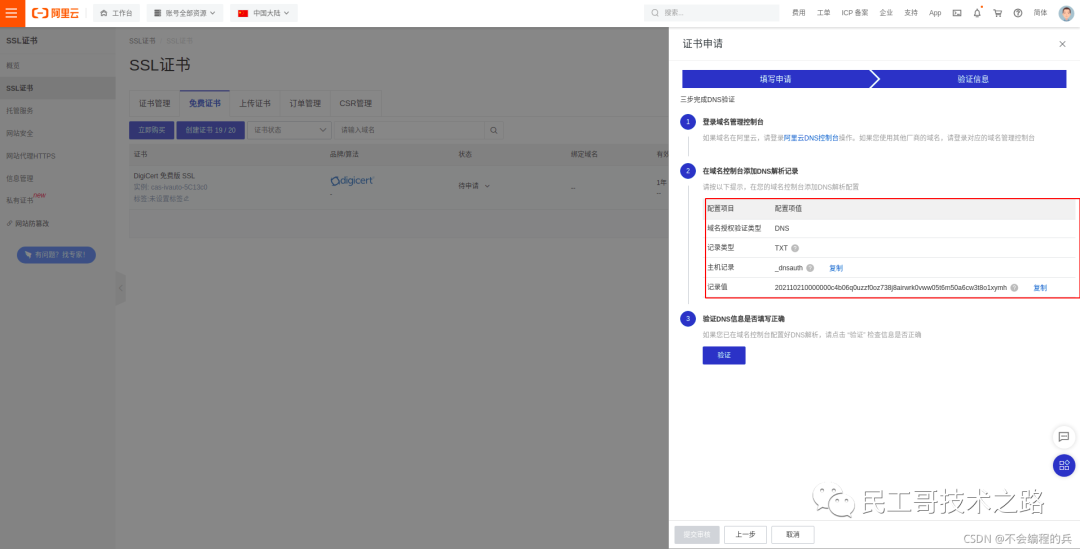Screen dimensions: 1080x549
Task: Open the 中国大陆 region dropdown
Action: pyautogui.click(x=264, y=13)
